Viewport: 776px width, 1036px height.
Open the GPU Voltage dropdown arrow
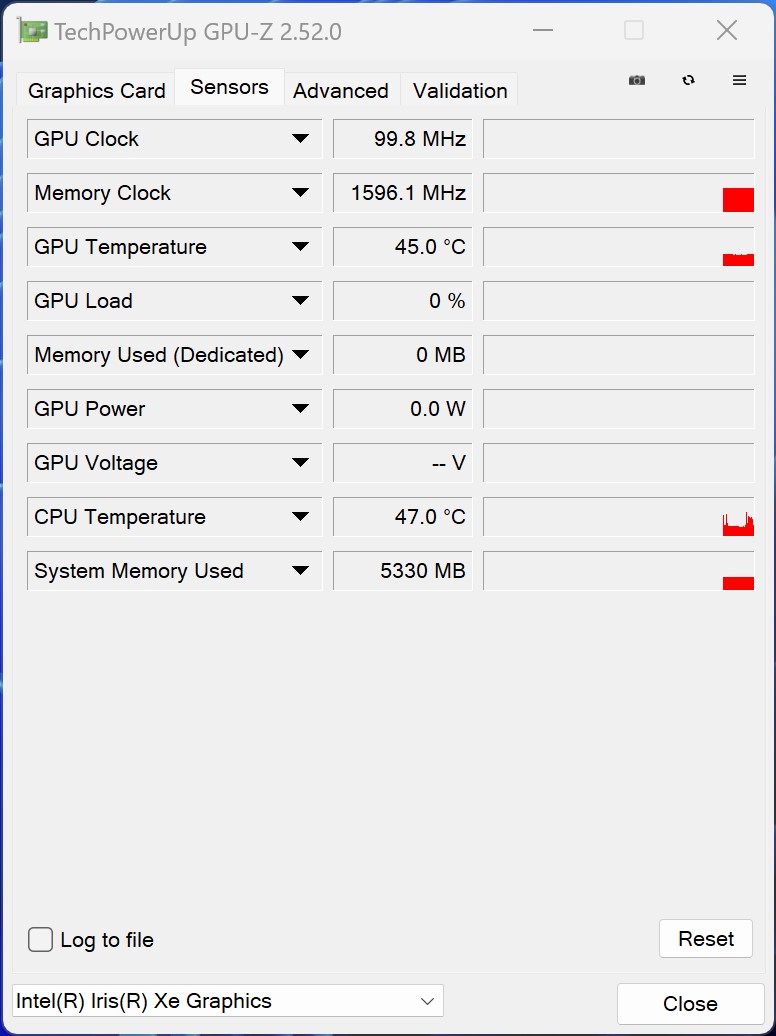click(x=300, y=463)
